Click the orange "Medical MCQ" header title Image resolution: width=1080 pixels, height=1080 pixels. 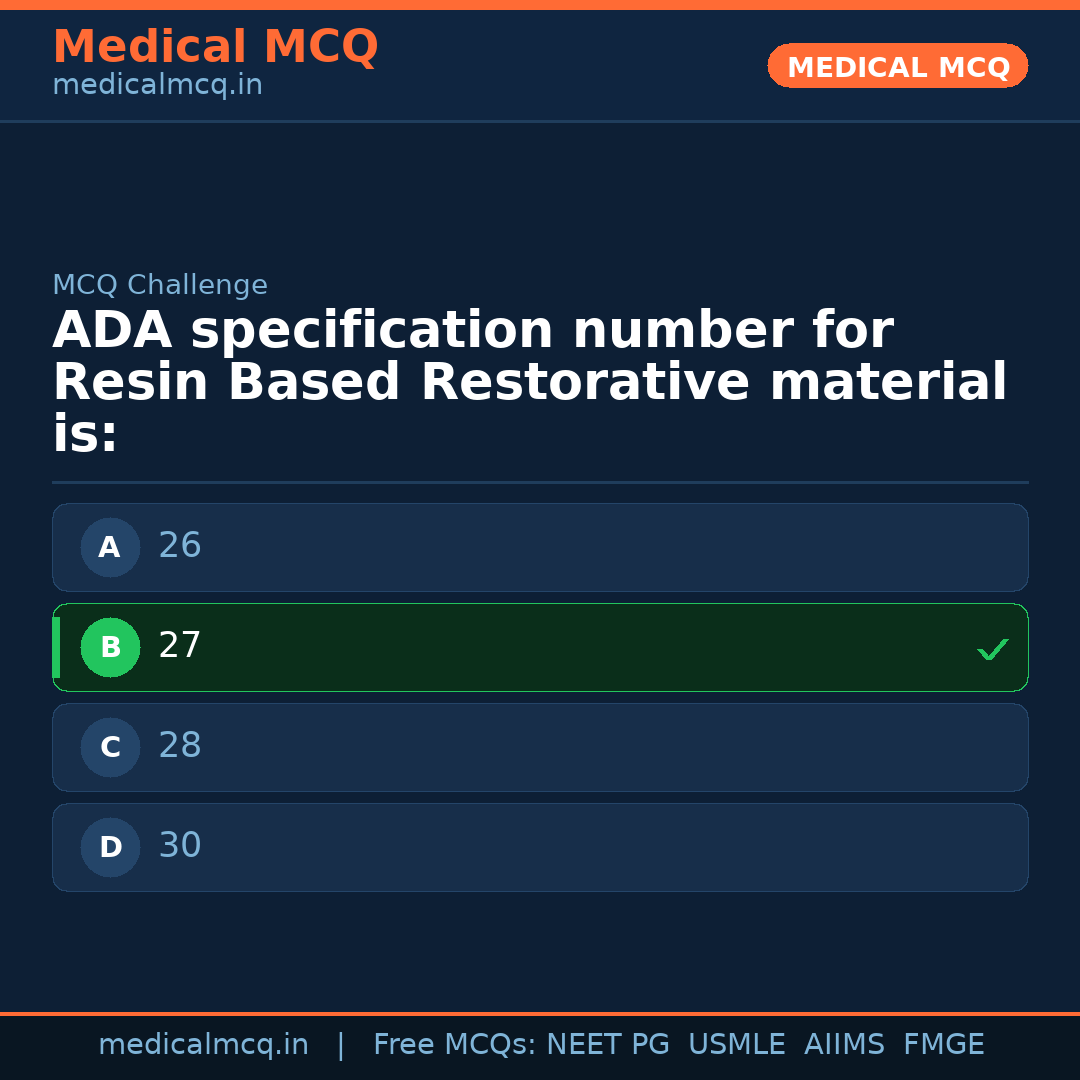pyautogui.click(x=215, y=47)
